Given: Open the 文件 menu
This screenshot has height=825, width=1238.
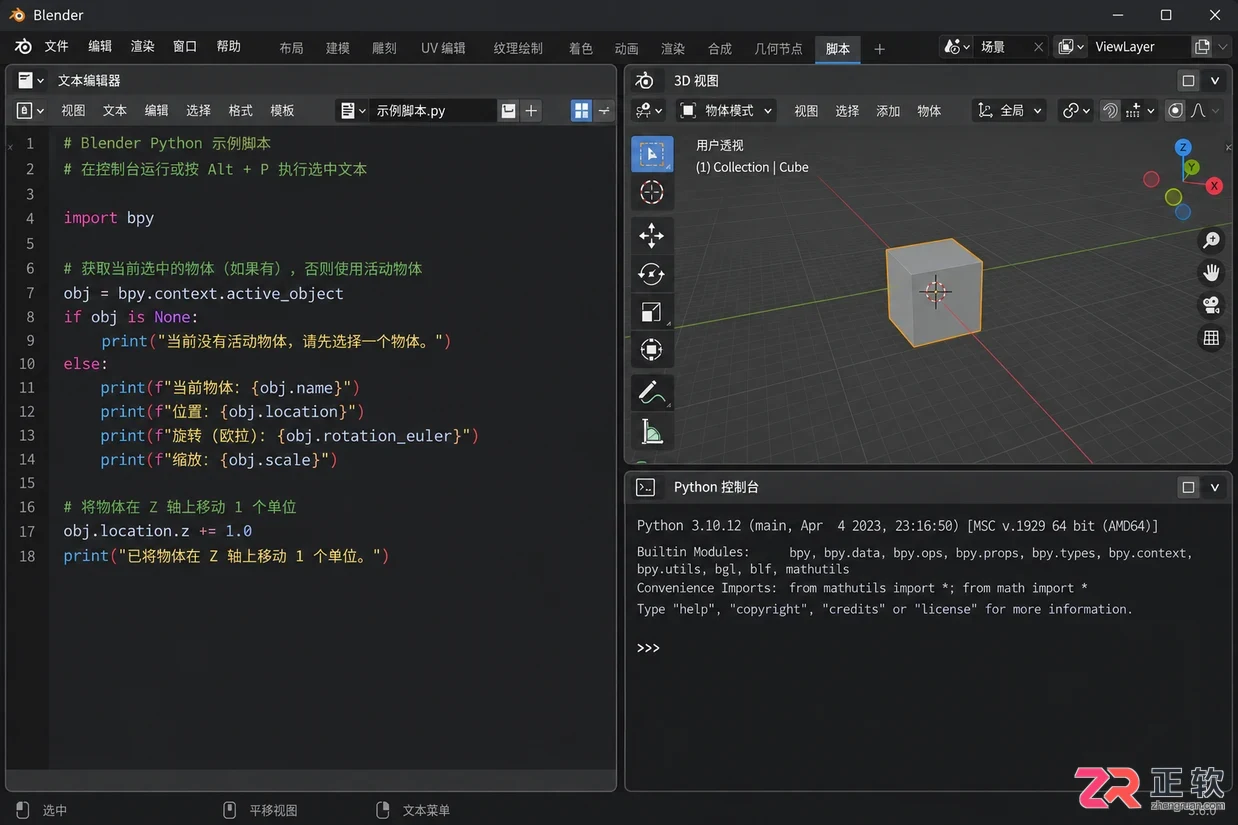Looking at the screenshot, I should click(x=56, y=47).
